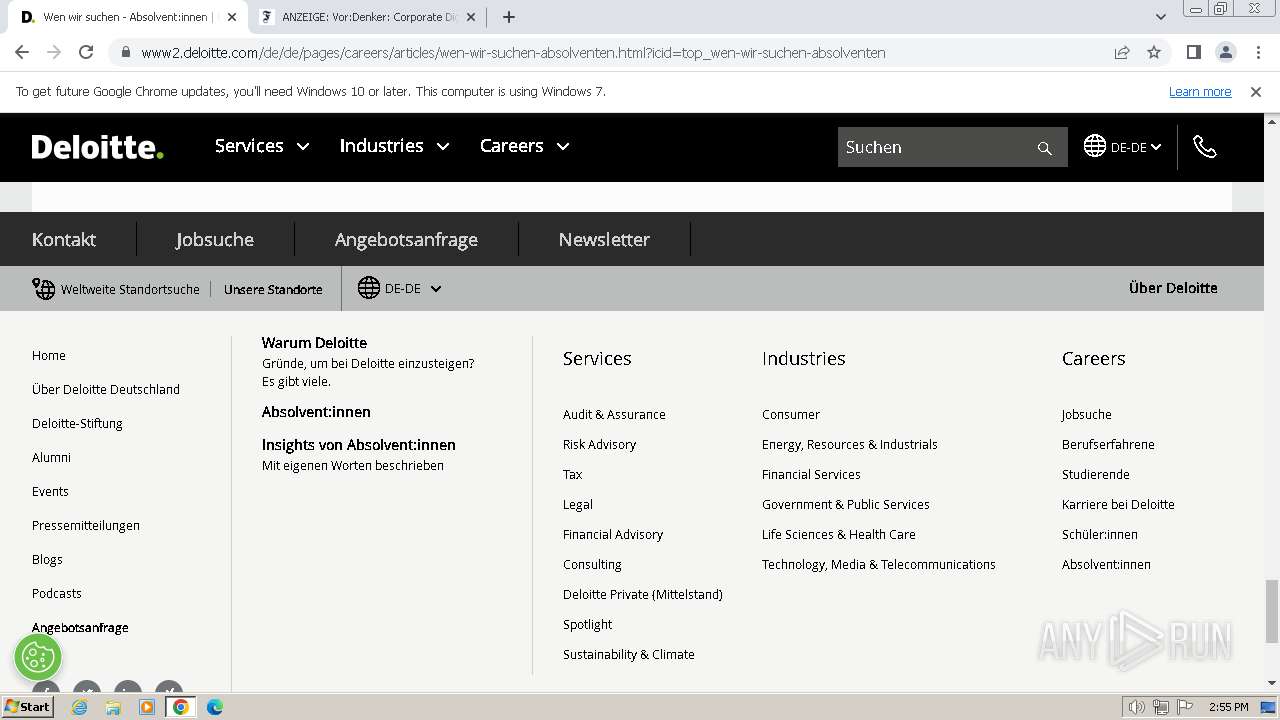Click the globe icon in header

[x=1095, y=146]
